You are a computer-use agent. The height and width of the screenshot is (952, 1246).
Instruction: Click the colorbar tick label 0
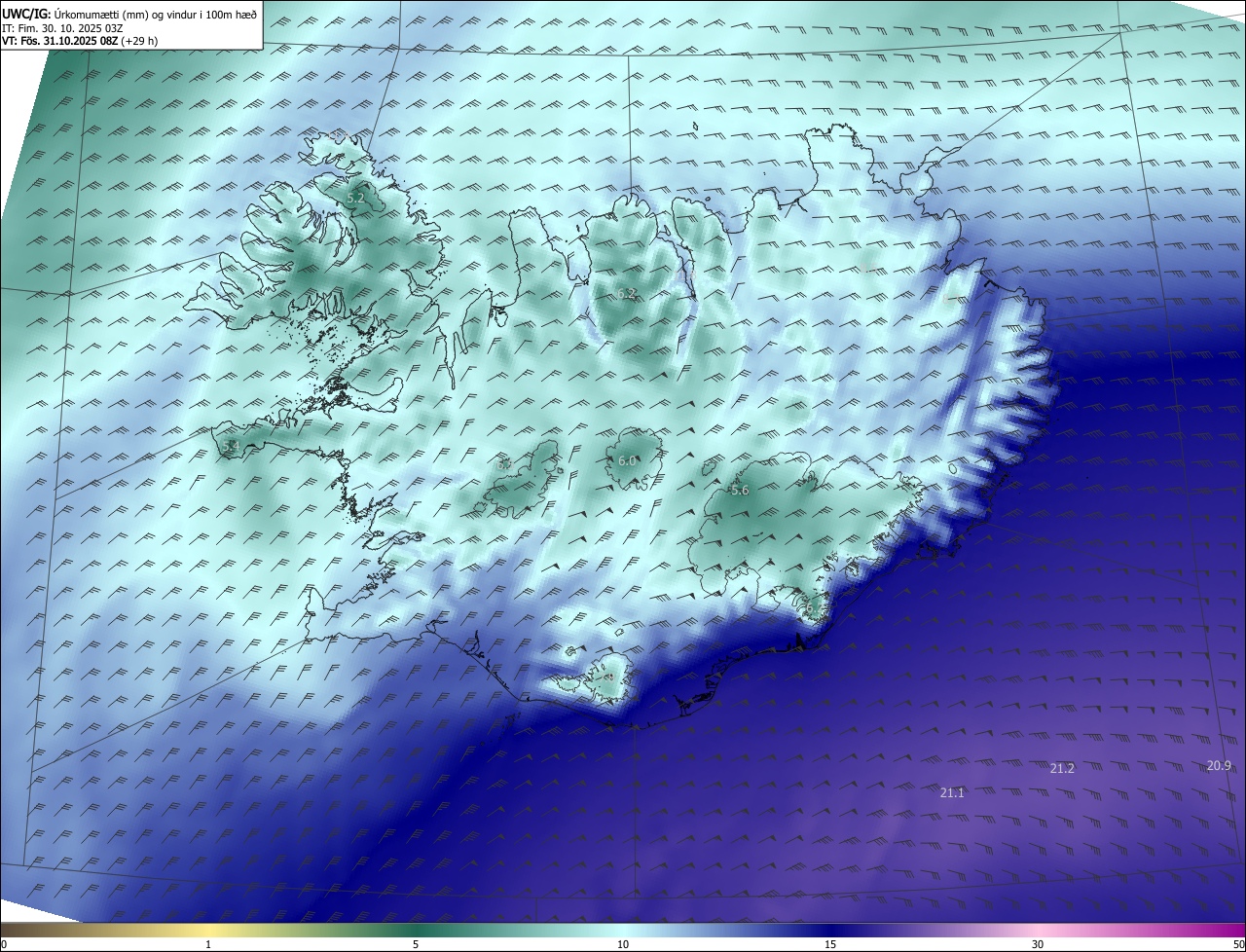coord(4,944)
